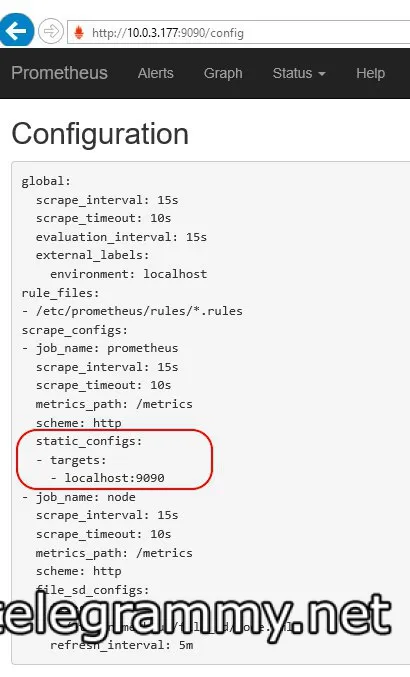Click the file_sd_configs: line
410x677 pixels.
pos(92,590)
